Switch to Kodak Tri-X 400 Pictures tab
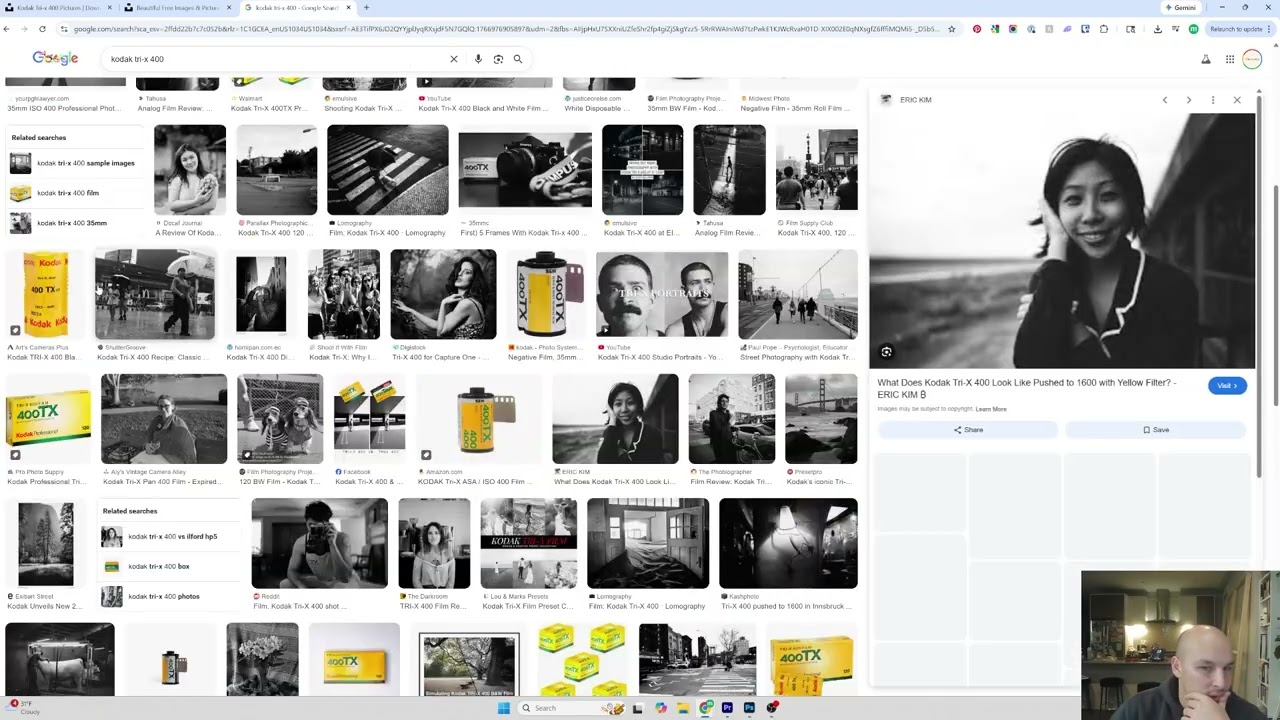Image resolution: width=1280 pixels, height=720 pixels. pos(58,8)
